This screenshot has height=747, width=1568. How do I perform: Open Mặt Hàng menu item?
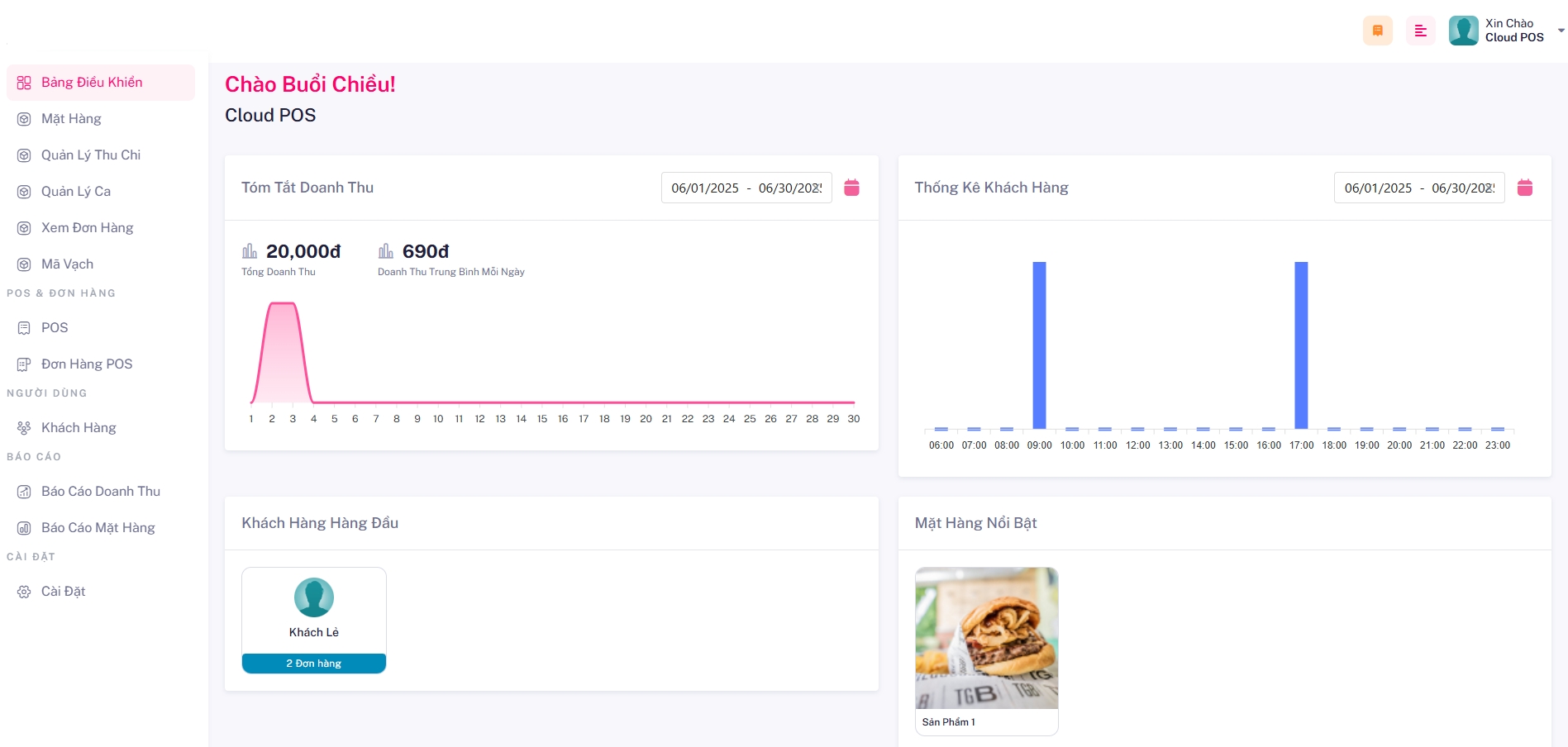tap(71, 119)
